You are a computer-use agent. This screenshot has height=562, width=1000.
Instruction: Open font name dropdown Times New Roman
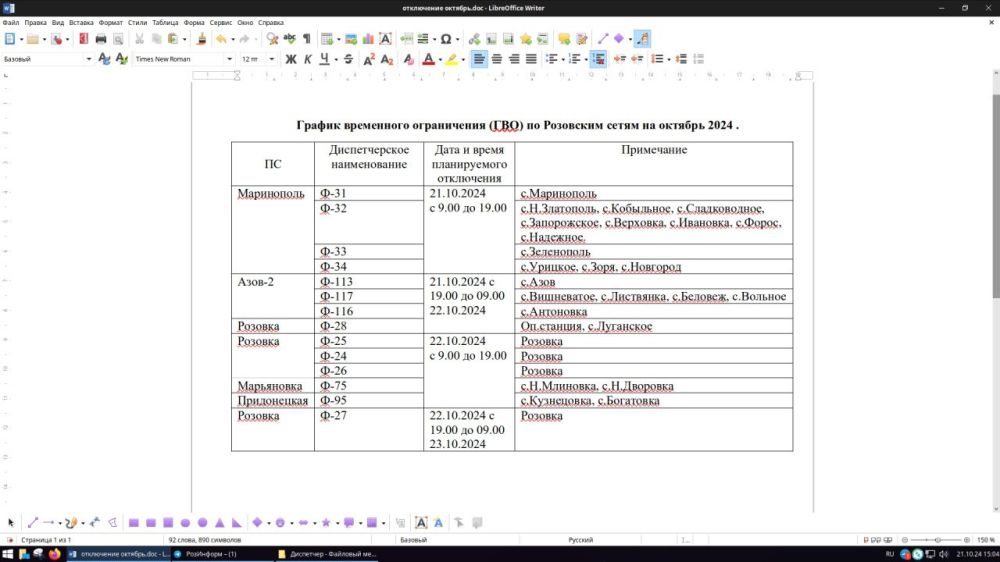click(230, 59)
